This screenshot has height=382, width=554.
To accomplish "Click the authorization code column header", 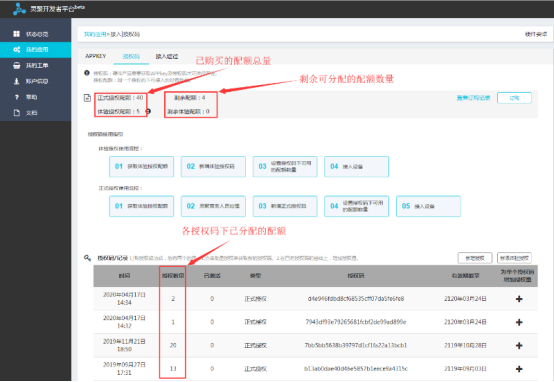I will (356, 276).
